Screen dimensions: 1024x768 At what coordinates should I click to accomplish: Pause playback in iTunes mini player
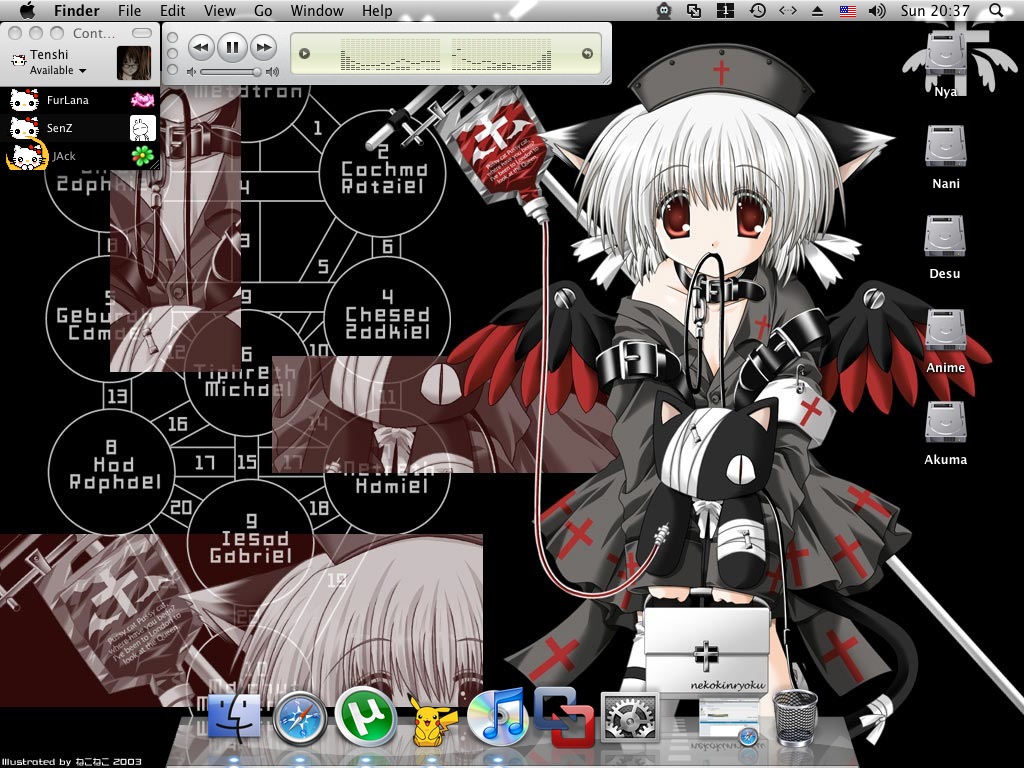pos(232,47)
